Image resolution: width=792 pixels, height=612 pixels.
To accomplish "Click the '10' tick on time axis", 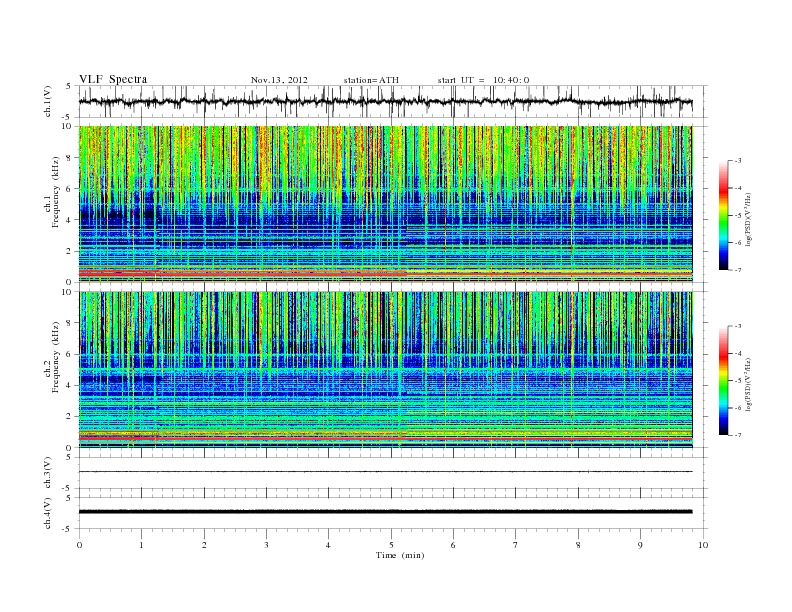I will 703,545.
